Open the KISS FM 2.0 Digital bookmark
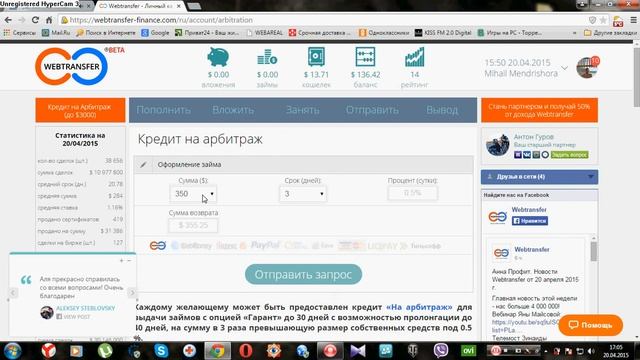 [x=443, y=33]
